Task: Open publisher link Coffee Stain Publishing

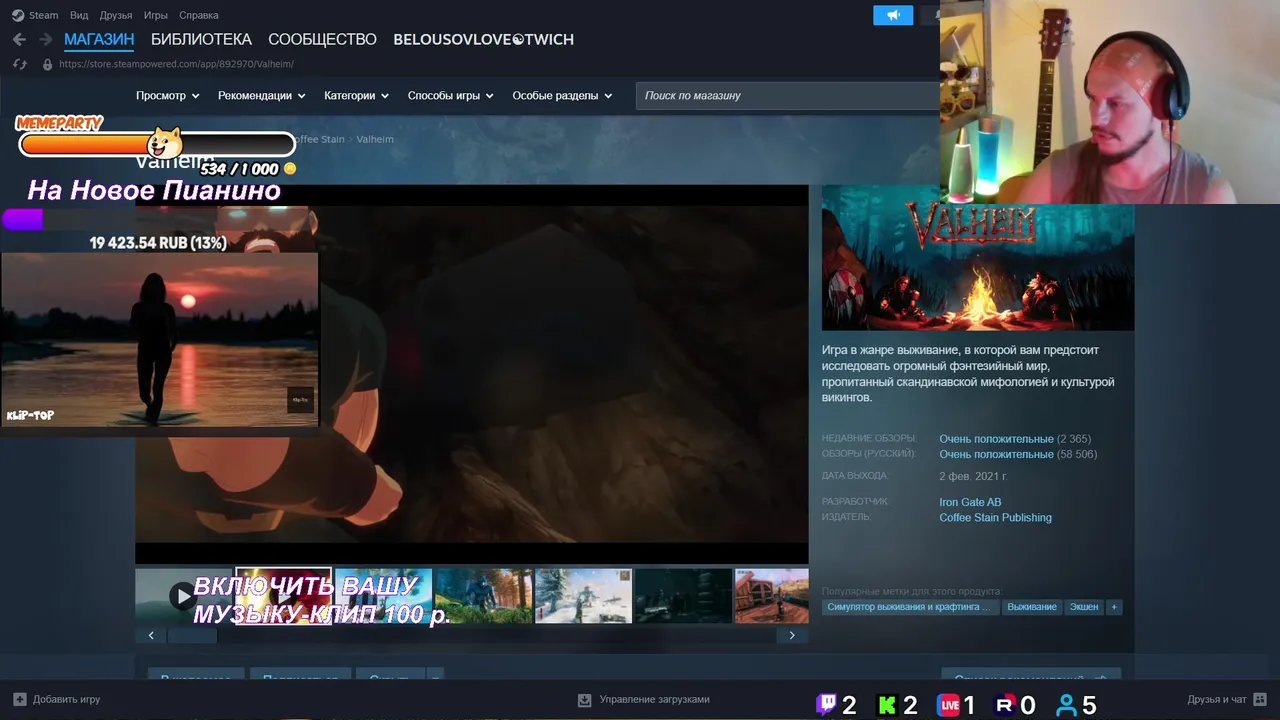Action: pos(995,518)
